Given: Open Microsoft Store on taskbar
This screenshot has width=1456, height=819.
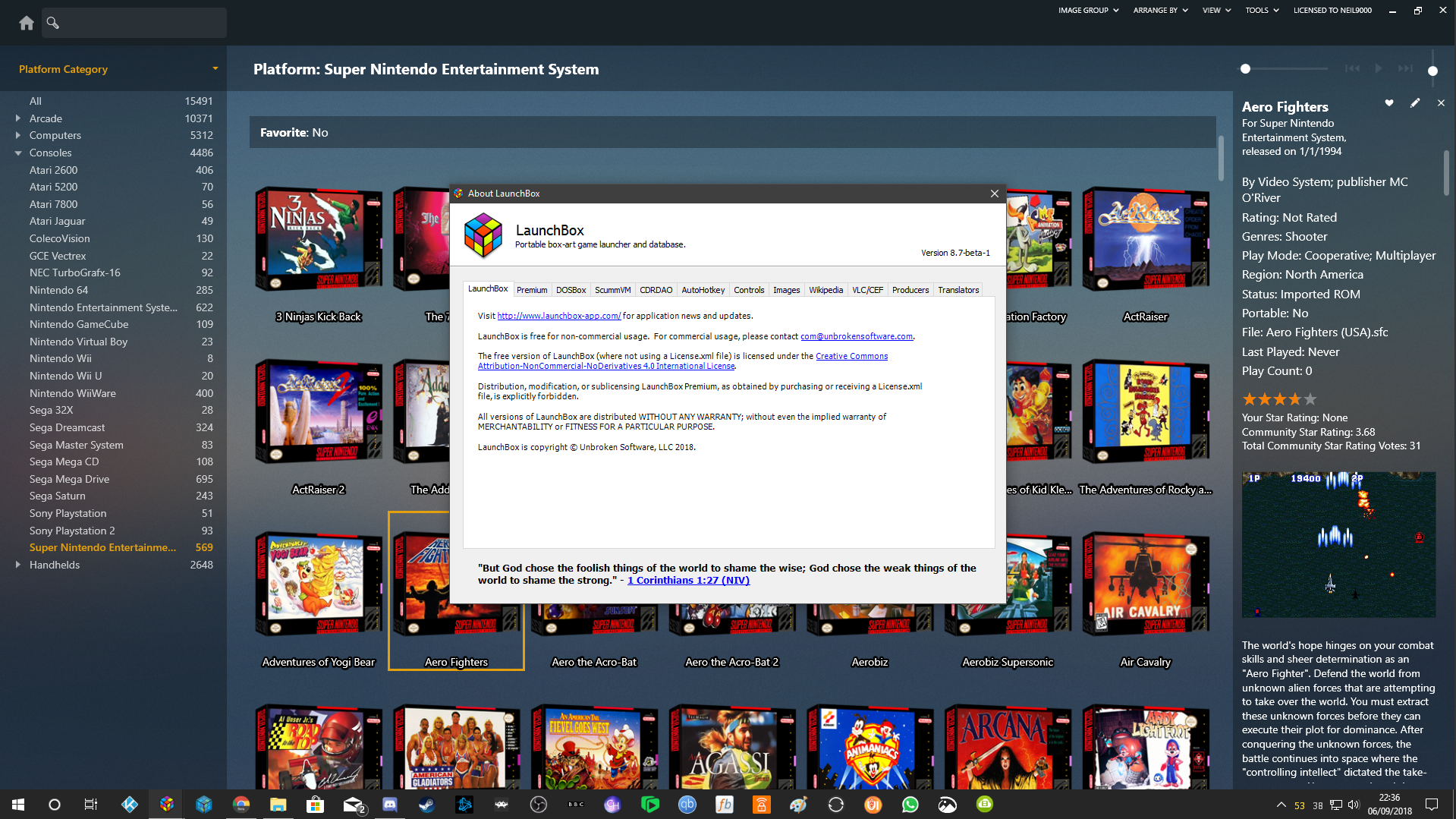Looking at the screenshot, I should (315, 805).
